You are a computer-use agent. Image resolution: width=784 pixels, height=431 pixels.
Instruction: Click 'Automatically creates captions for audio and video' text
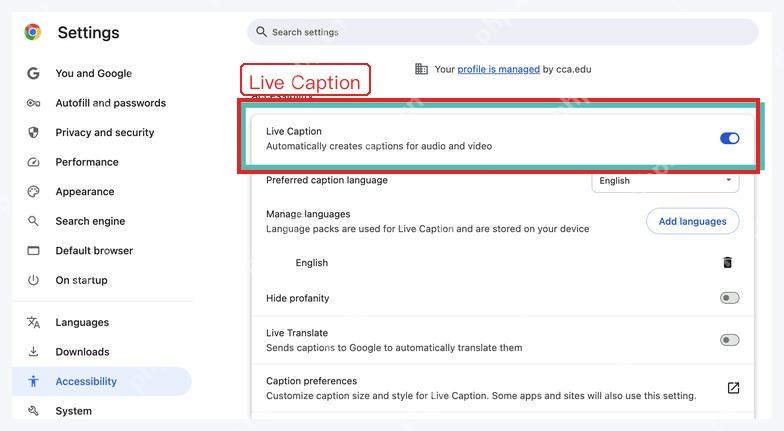379,146
